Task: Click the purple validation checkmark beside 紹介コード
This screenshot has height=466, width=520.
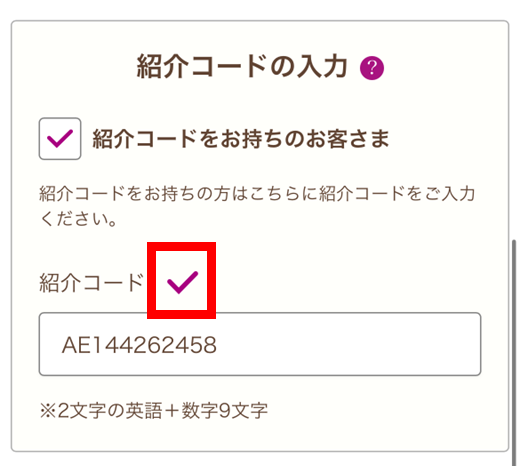Action: pos(182,282)
